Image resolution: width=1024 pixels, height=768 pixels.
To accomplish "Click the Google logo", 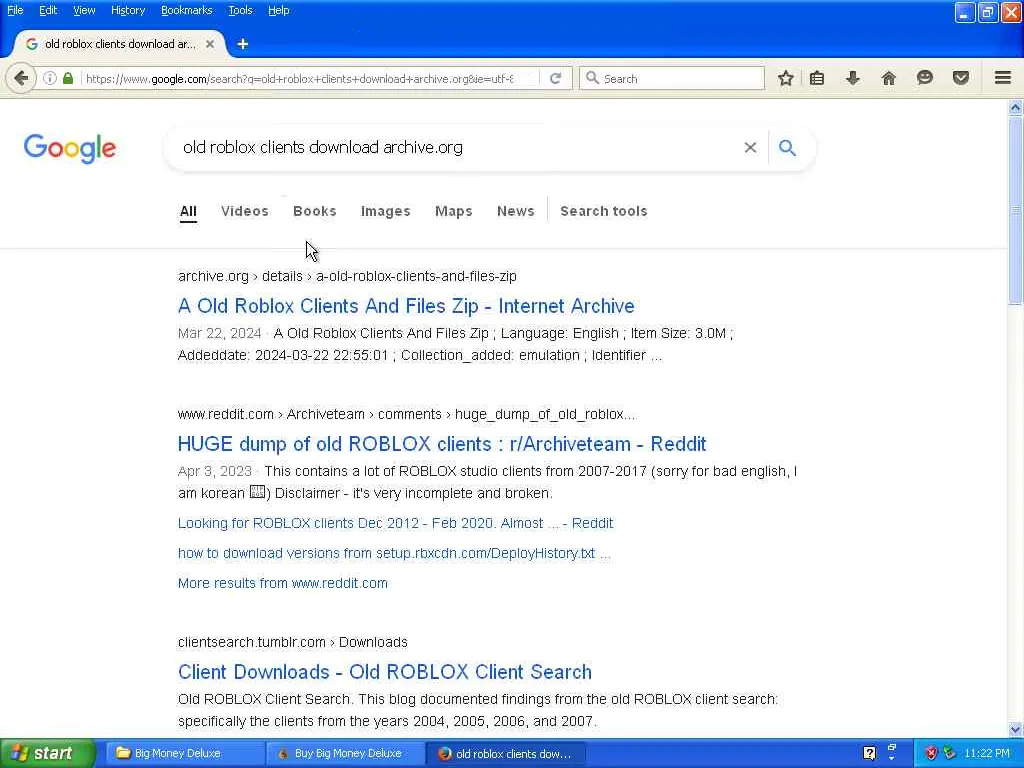I will click(x=70, y=148).
